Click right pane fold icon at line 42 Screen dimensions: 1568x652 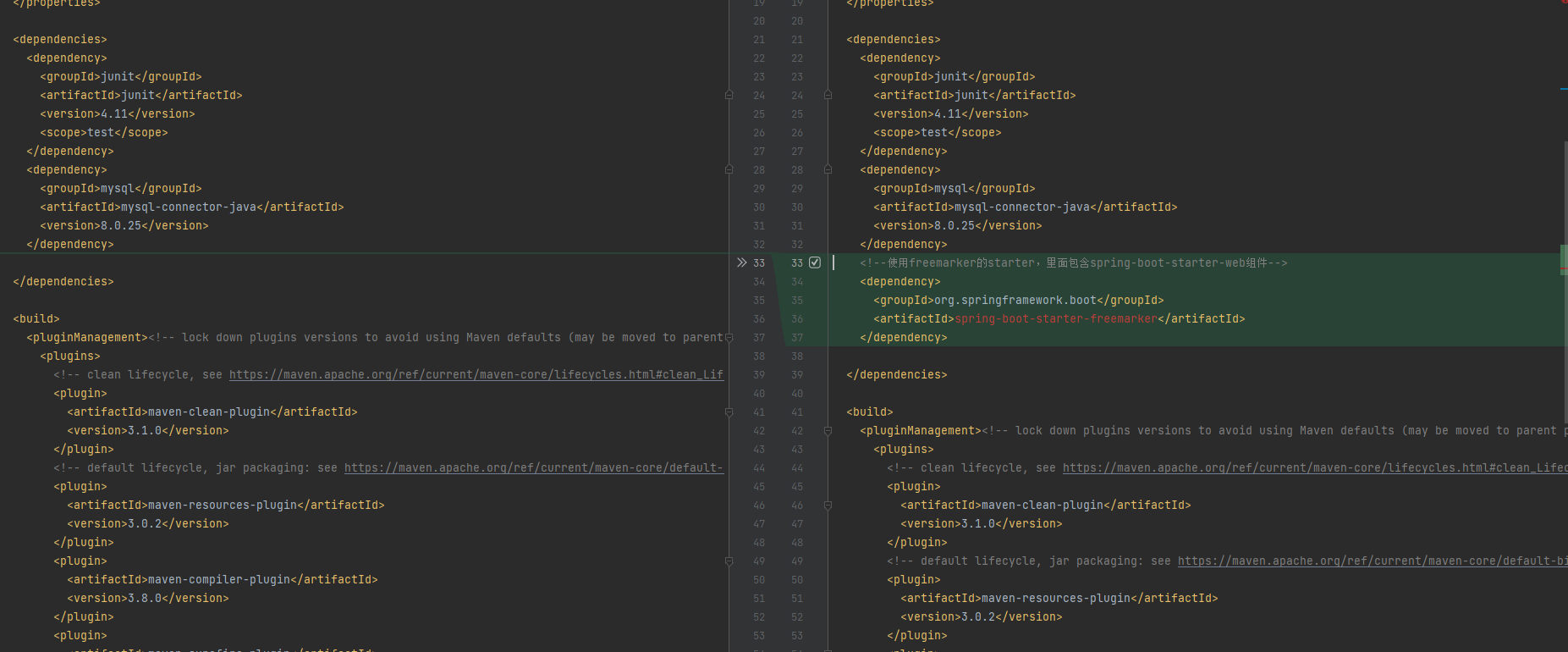(x=828, y=430)
